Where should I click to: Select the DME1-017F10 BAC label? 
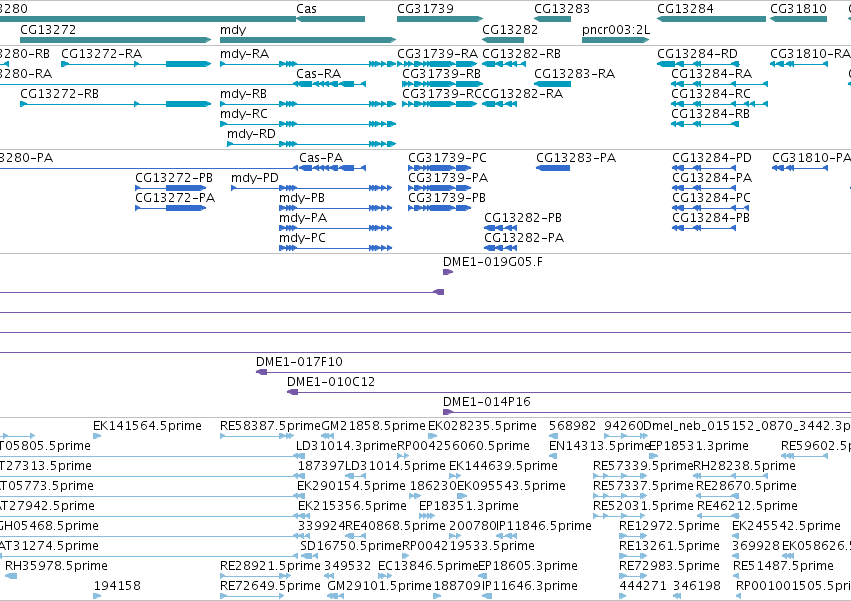point(299,362)
